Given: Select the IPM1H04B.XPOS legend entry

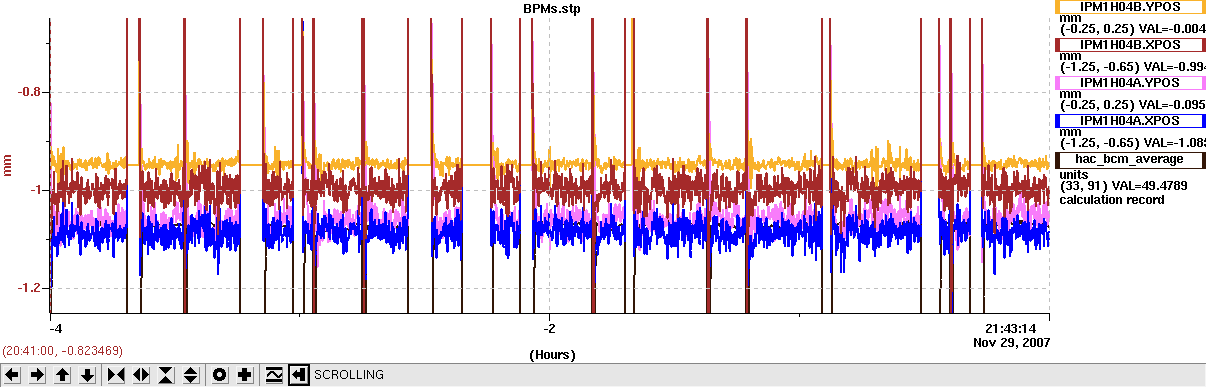Looking at the screenshot, I should pyautogui.click(x=1130, y=45).
